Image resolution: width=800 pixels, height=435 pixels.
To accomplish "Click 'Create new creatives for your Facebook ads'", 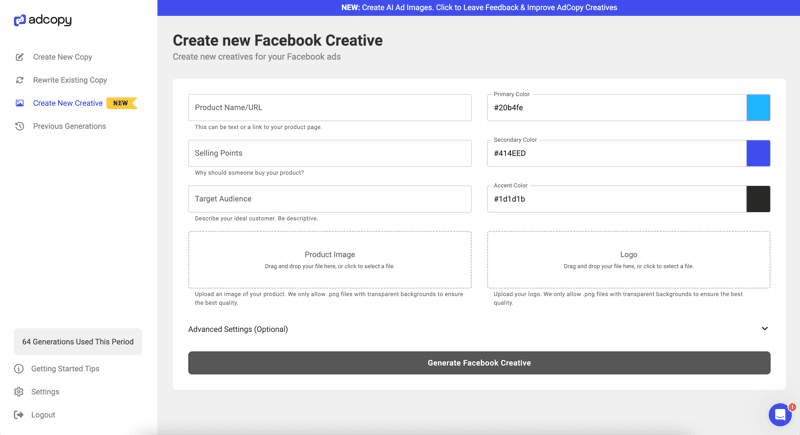I will 257,57.
